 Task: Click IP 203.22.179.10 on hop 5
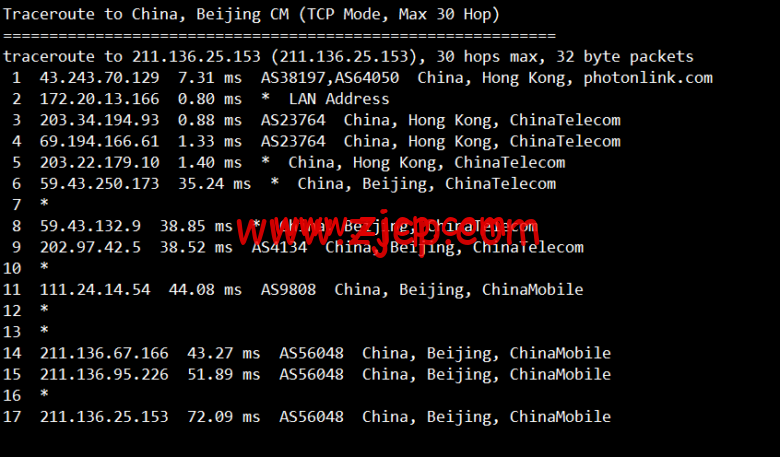click(99, 163)
